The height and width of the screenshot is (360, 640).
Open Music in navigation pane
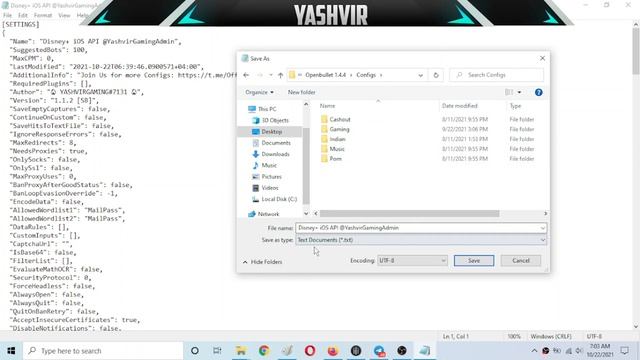(264, 165)
